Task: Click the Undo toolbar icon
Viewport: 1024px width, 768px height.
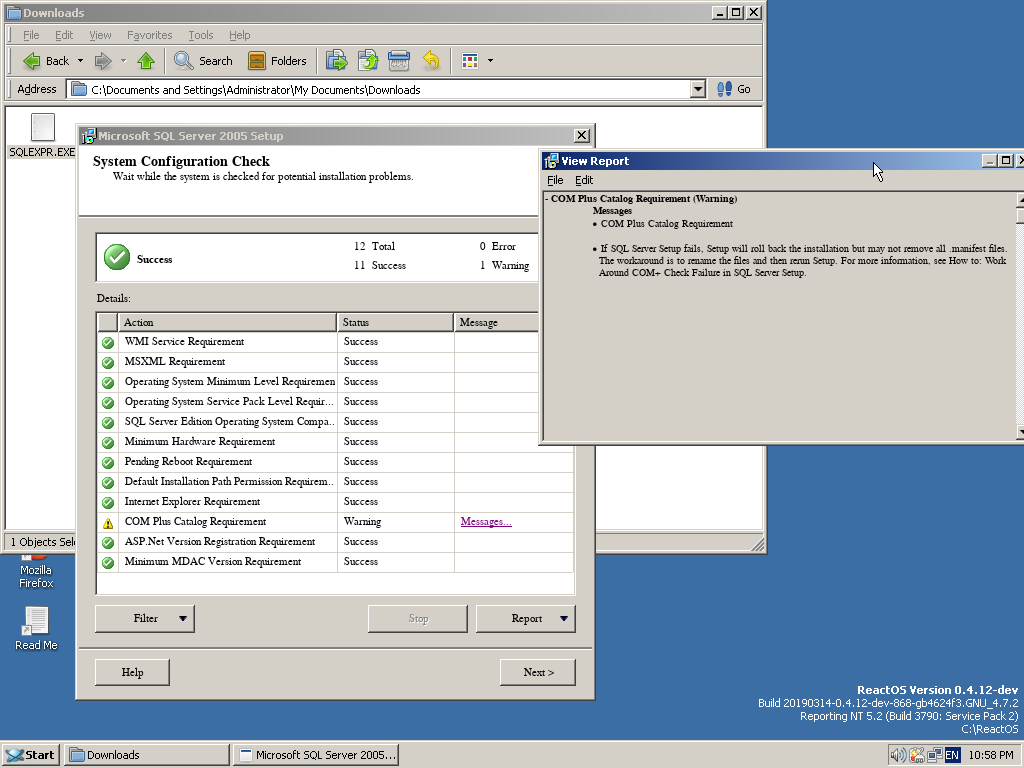Action: point(431,61)
